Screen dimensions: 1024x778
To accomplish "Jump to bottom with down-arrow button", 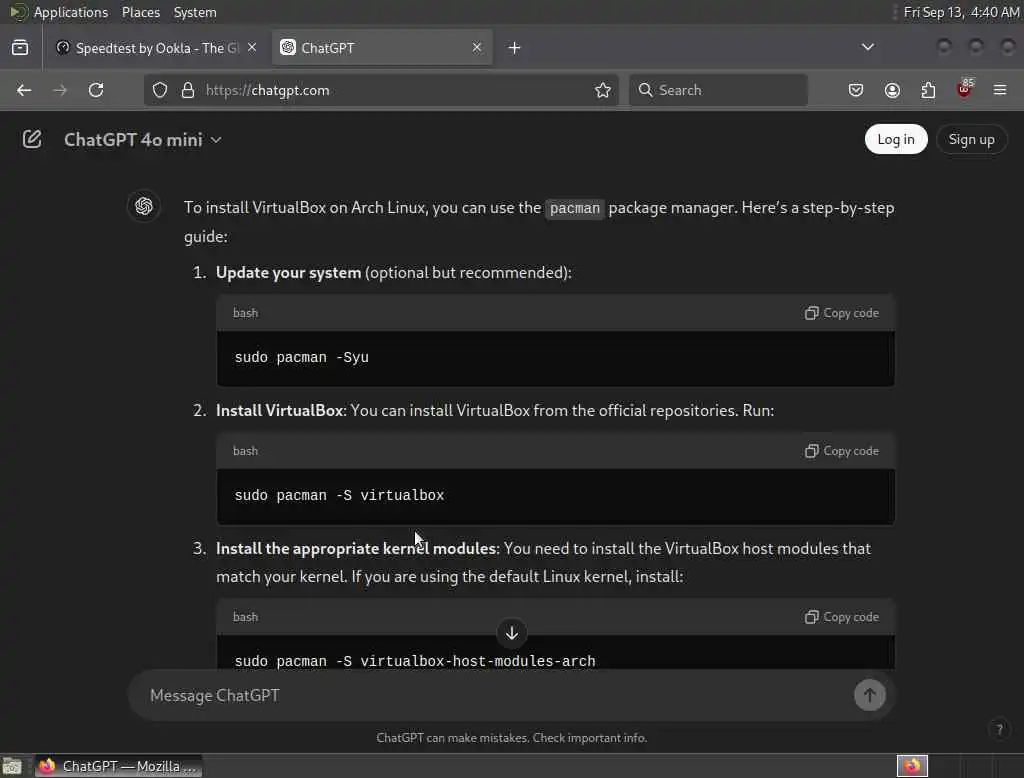I will pyautogui.click(x=511, y=633).
